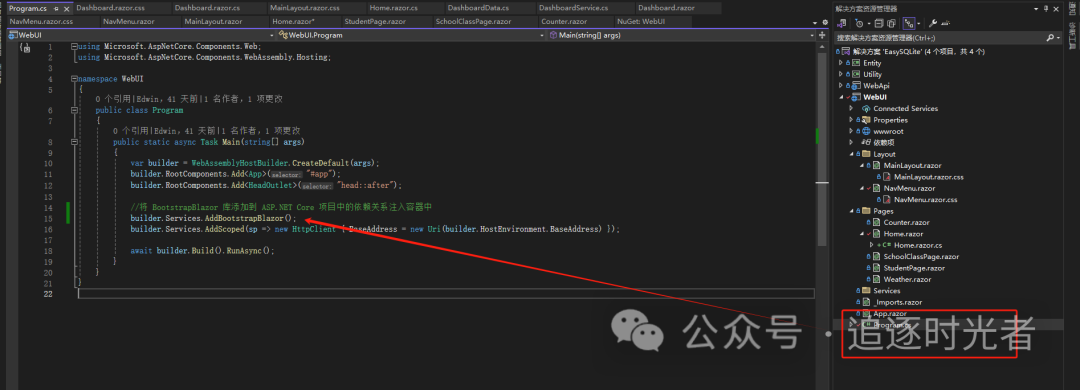
Task: Click the magnifier icon in solution search
Action: [1050, 38]
